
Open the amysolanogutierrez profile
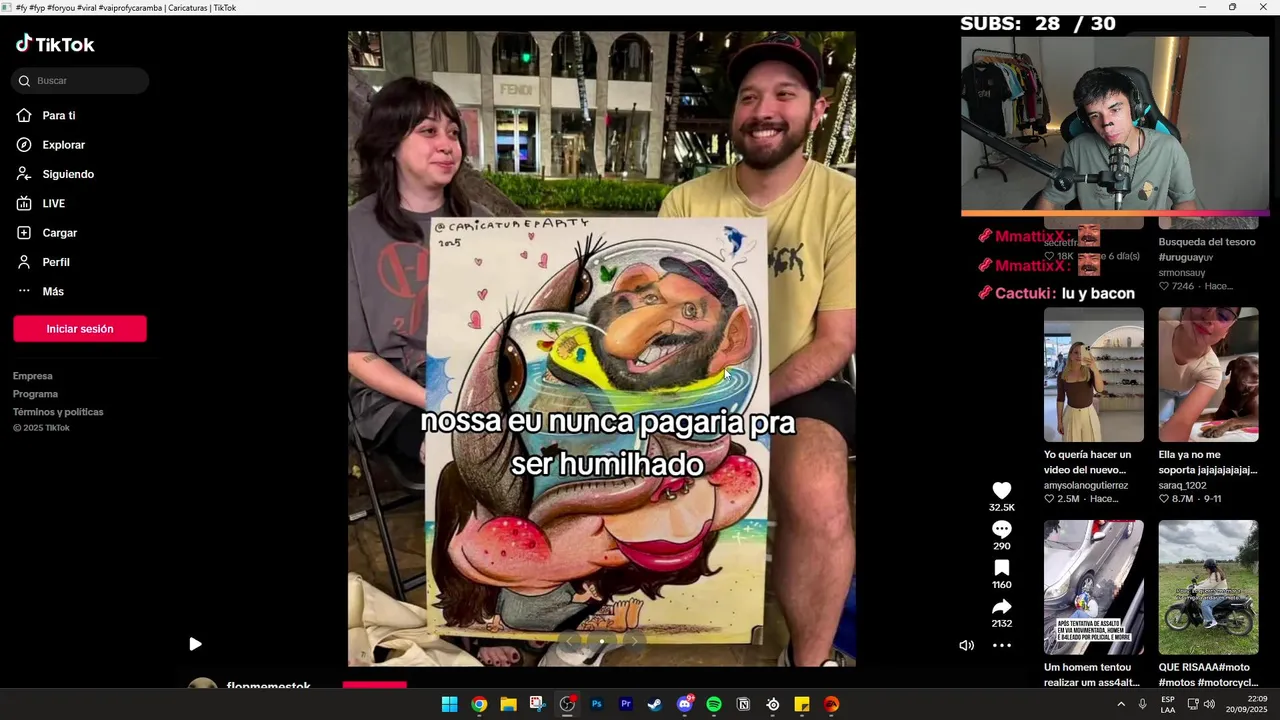tap(1086, 485)
